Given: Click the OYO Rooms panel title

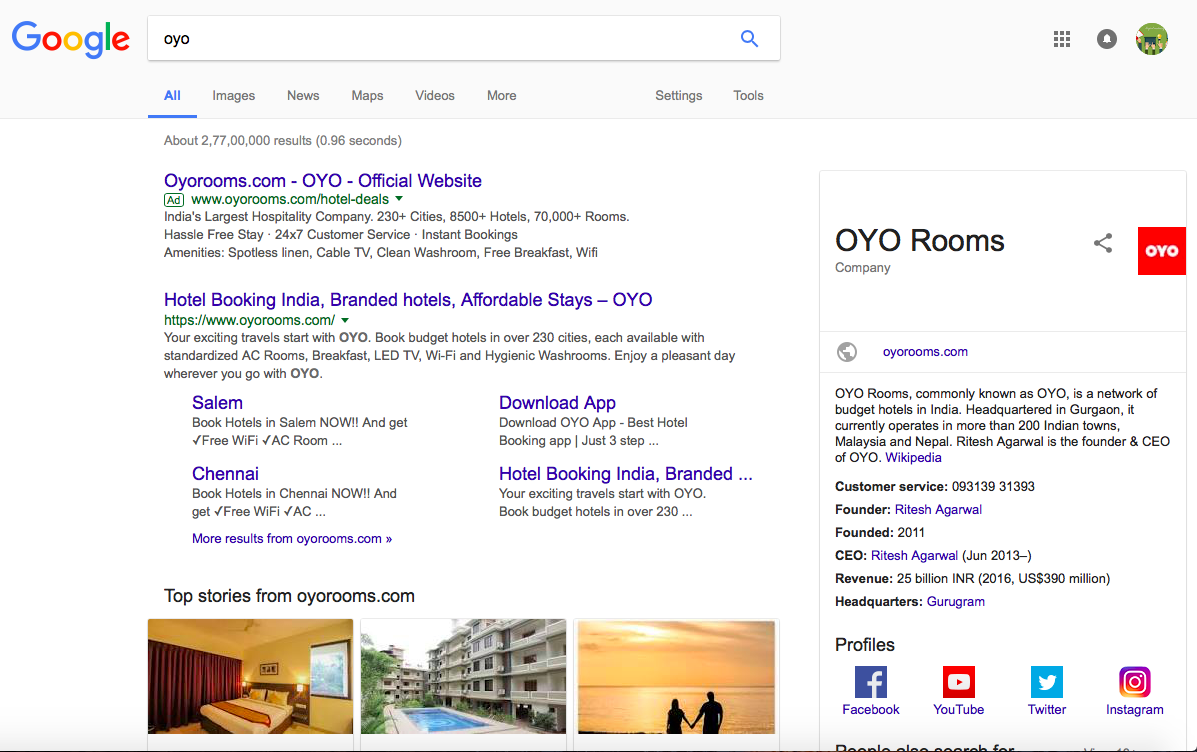Looking at the screenshot, I should pyautogui.click(x=919, y=241).
